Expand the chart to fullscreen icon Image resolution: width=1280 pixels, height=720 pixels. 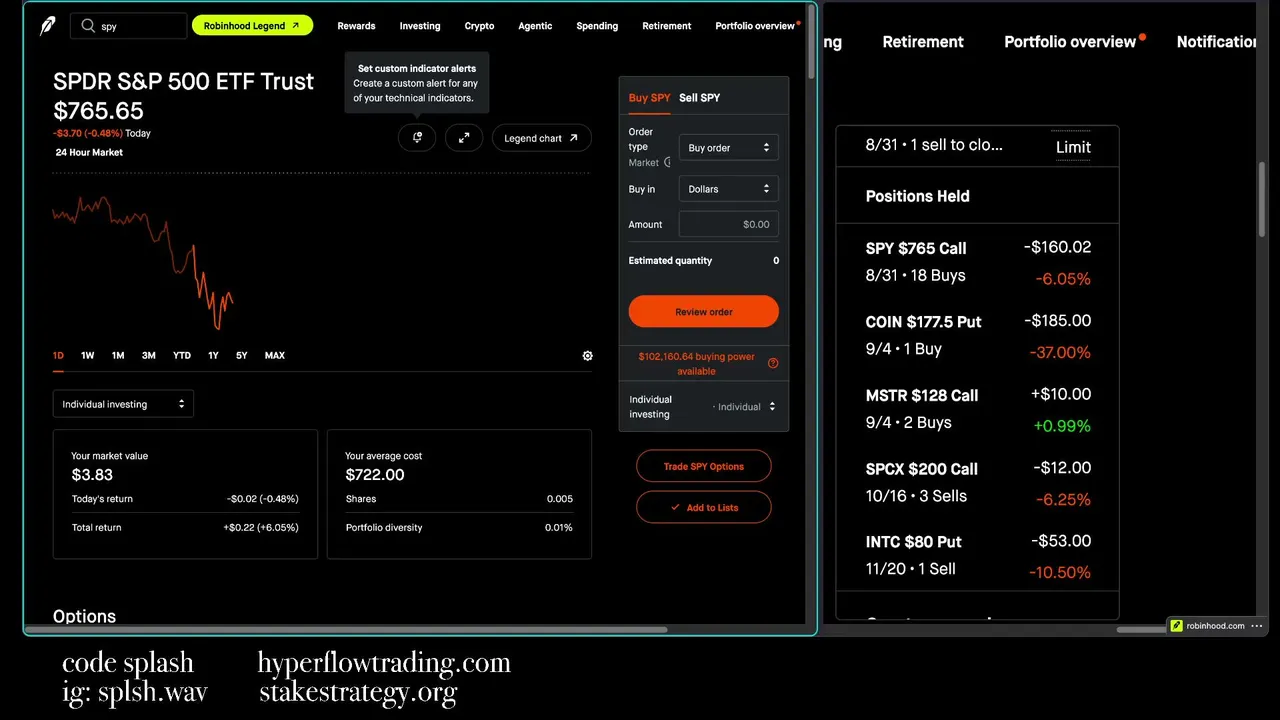[464, 138]
